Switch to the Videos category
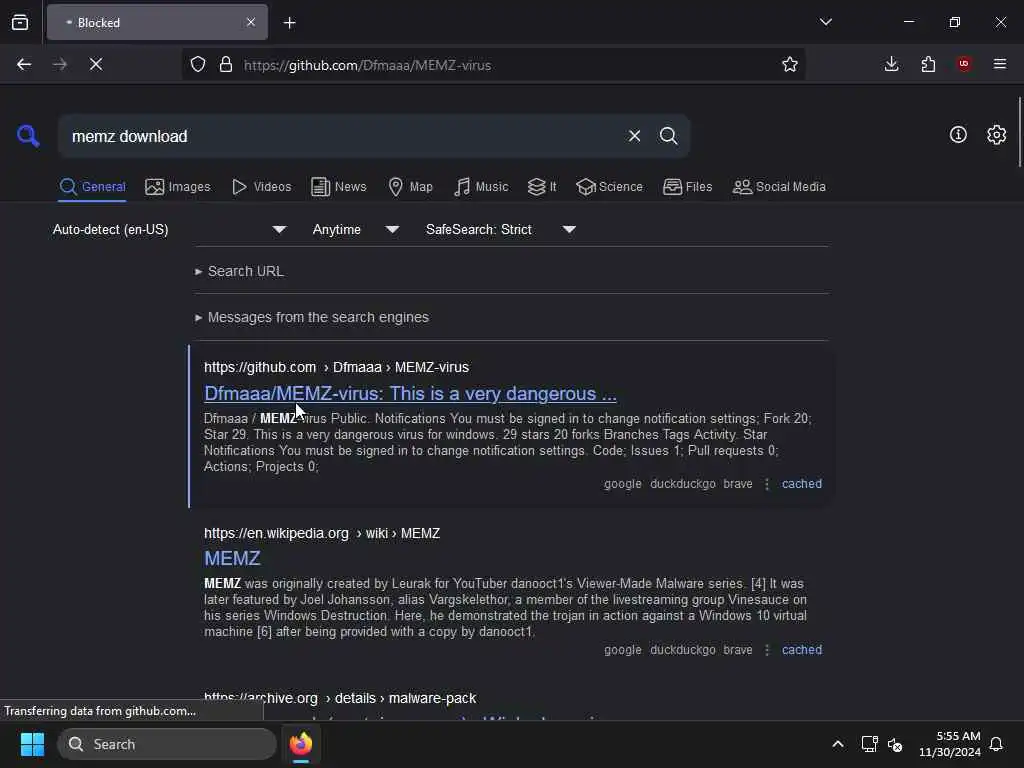Image resolution: width=1024 pixels, height=768 pixels. [261, 187]
